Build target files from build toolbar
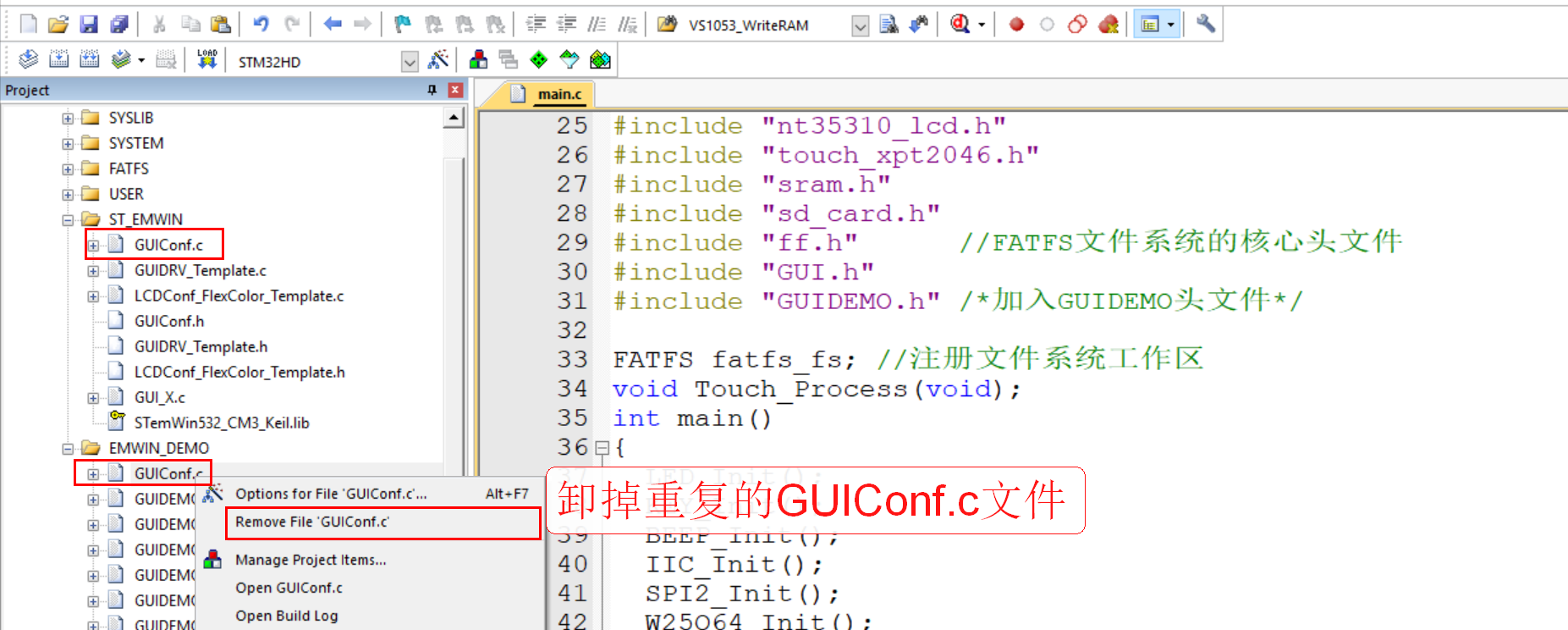Viewport: 1568px width, 630px height. pyautogui.click(x=59, y=59)
